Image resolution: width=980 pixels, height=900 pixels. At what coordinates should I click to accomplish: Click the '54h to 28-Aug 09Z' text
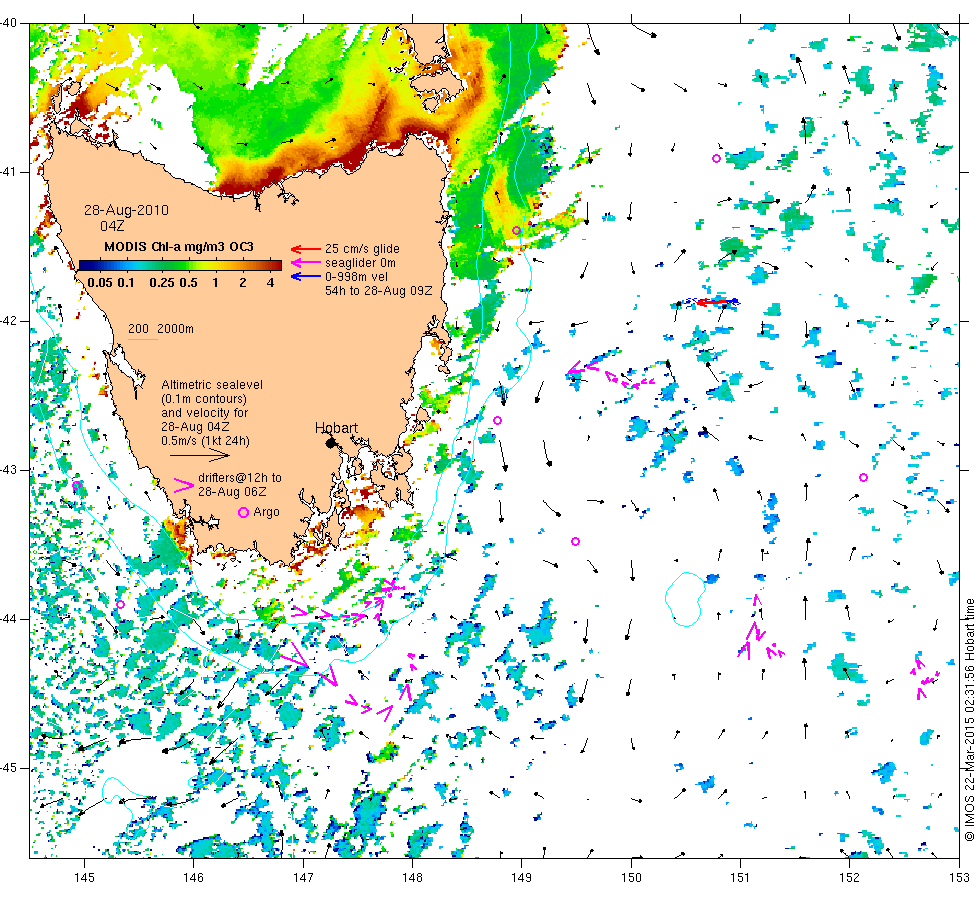click(379, 291)
